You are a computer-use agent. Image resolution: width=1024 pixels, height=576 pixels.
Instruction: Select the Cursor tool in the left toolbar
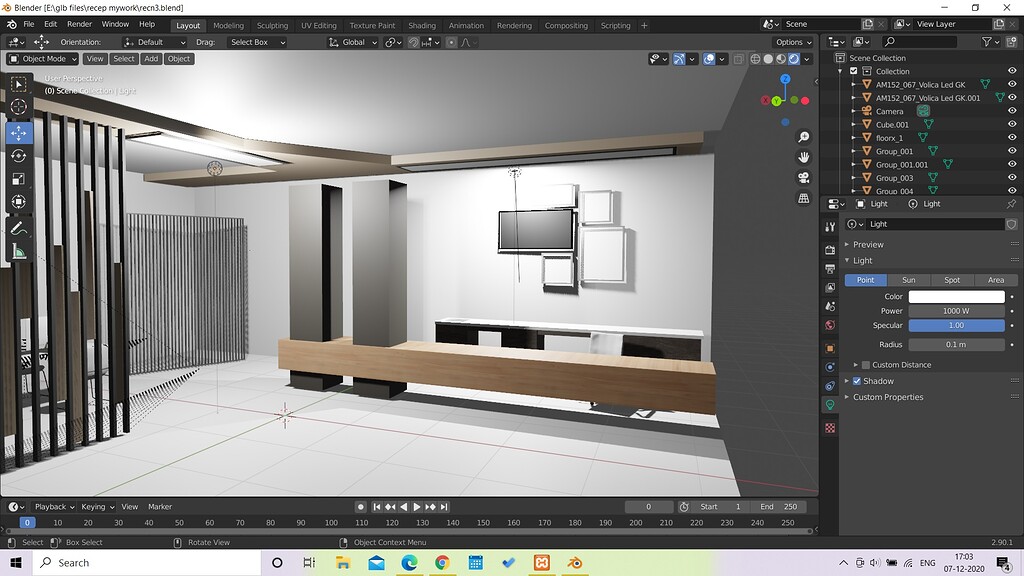[x=18, y=107]
